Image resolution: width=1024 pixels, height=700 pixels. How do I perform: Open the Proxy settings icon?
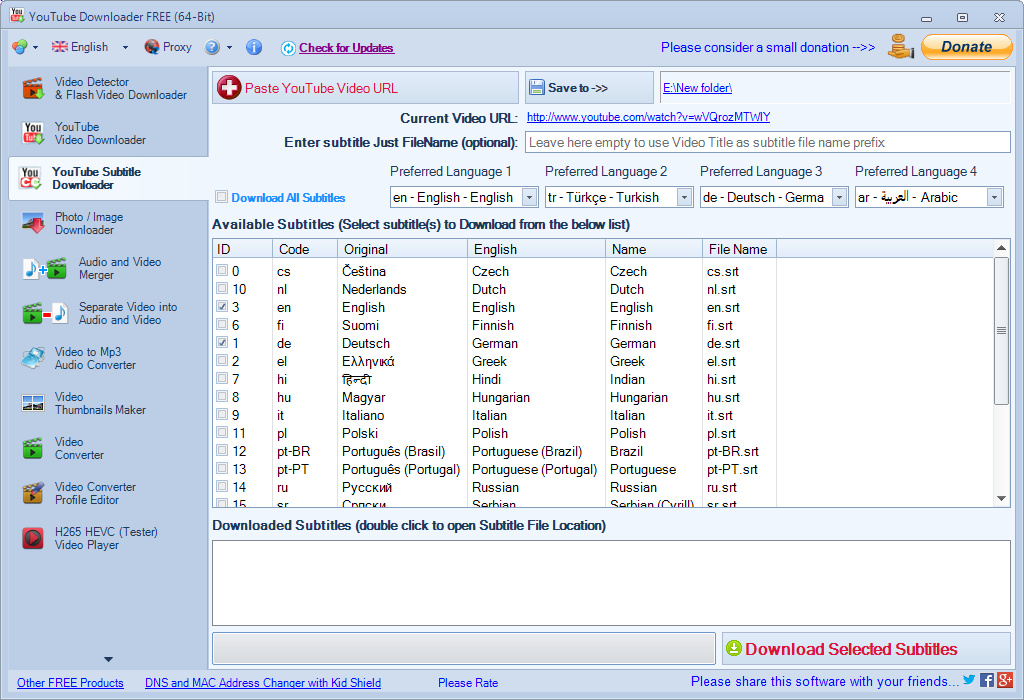(152, 47)
